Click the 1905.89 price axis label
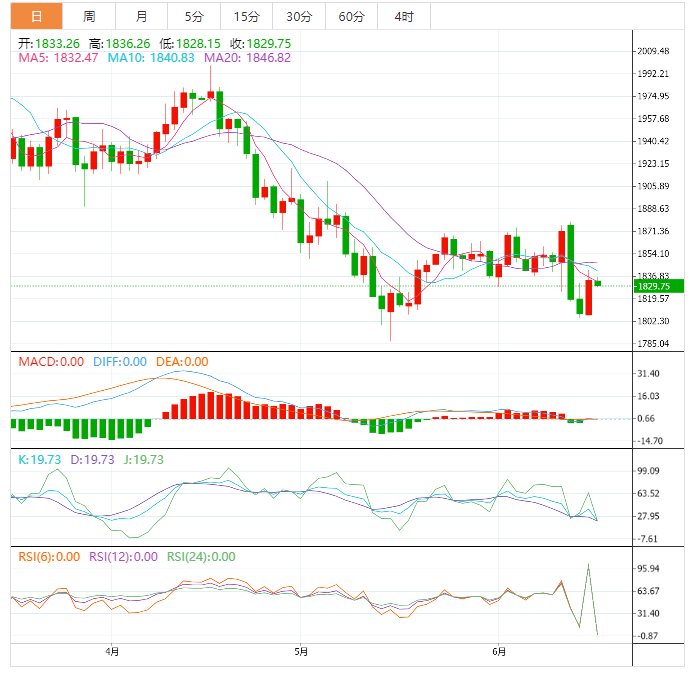This screenshot has height=677, width=692. coord(653,186)
